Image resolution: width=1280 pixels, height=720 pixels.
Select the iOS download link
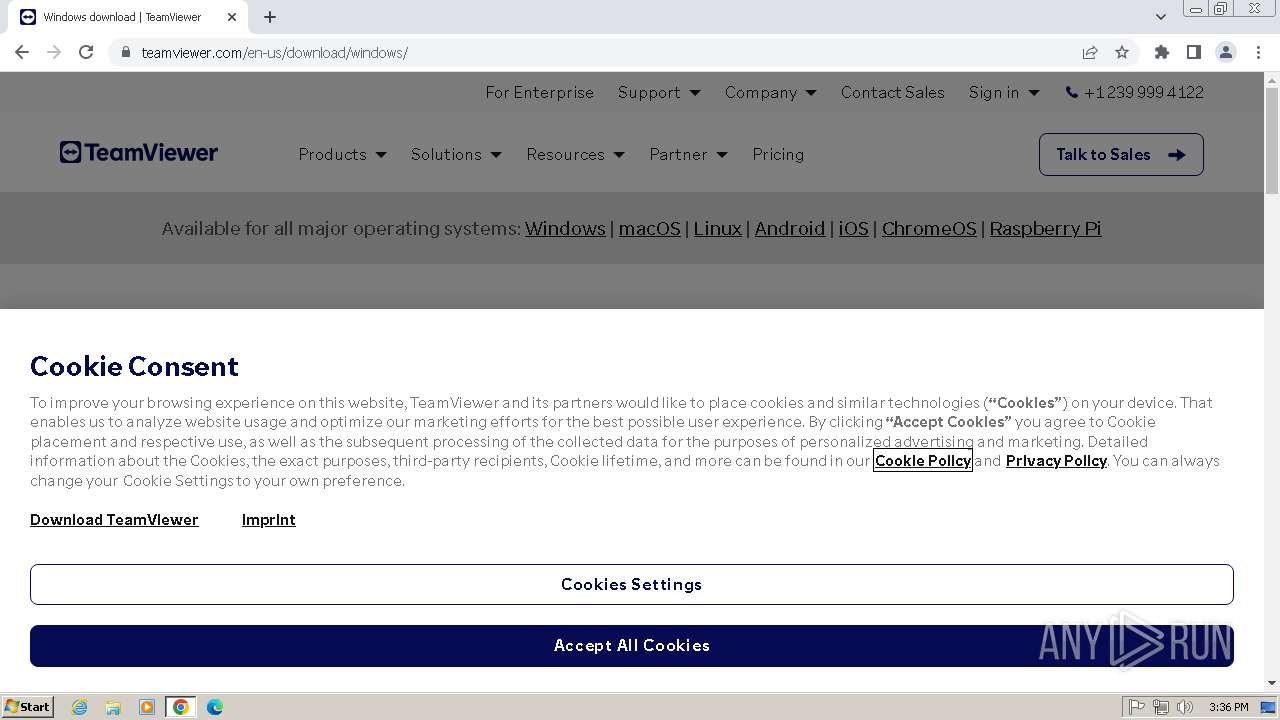pos(853,228)
